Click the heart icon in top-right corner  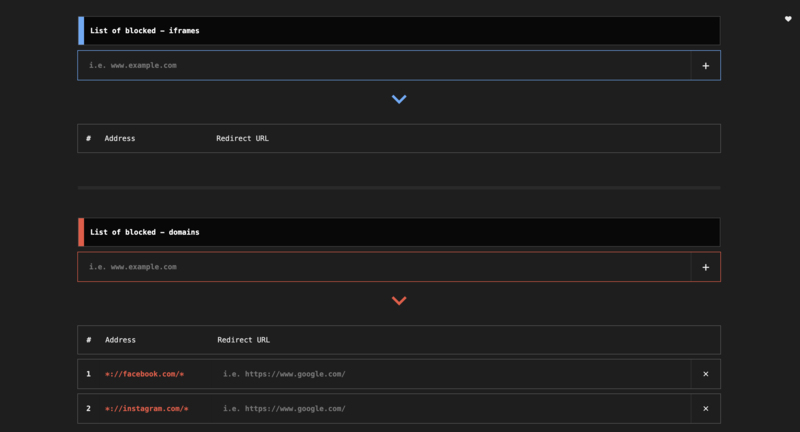click(x=788, y=19)
